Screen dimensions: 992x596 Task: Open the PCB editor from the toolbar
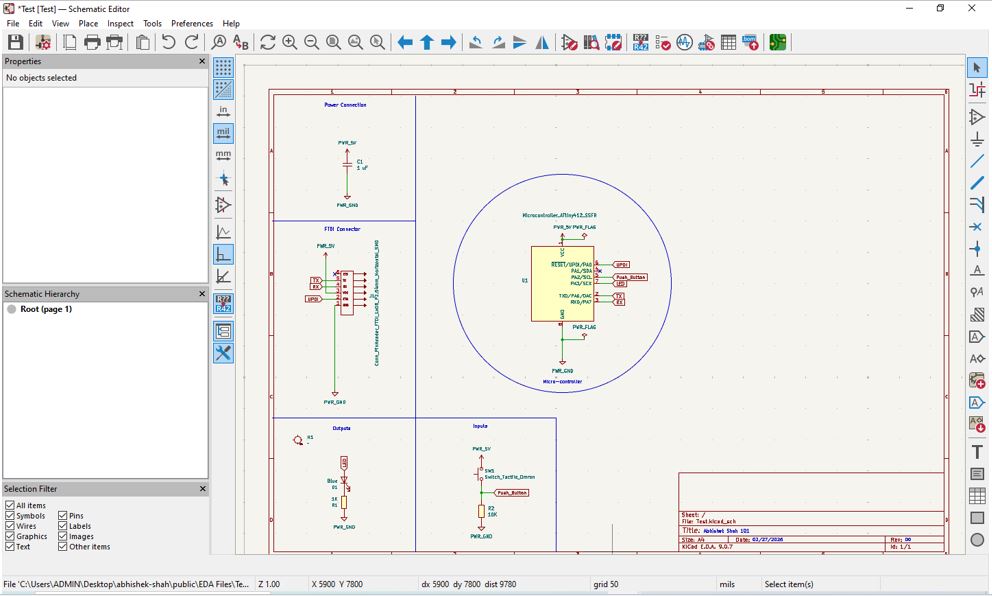(777, 42)
